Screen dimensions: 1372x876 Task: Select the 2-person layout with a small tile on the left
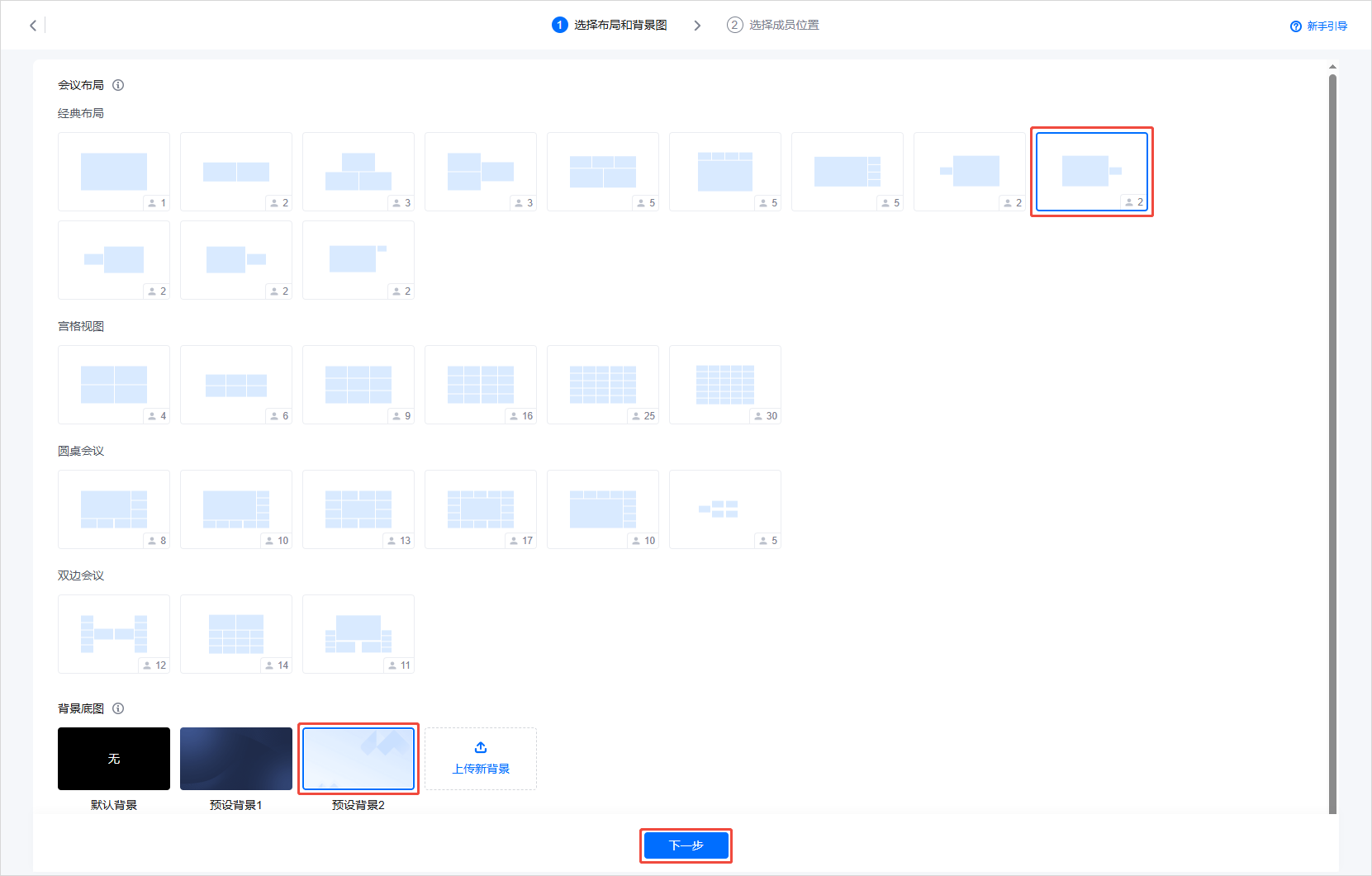point(970,172)
